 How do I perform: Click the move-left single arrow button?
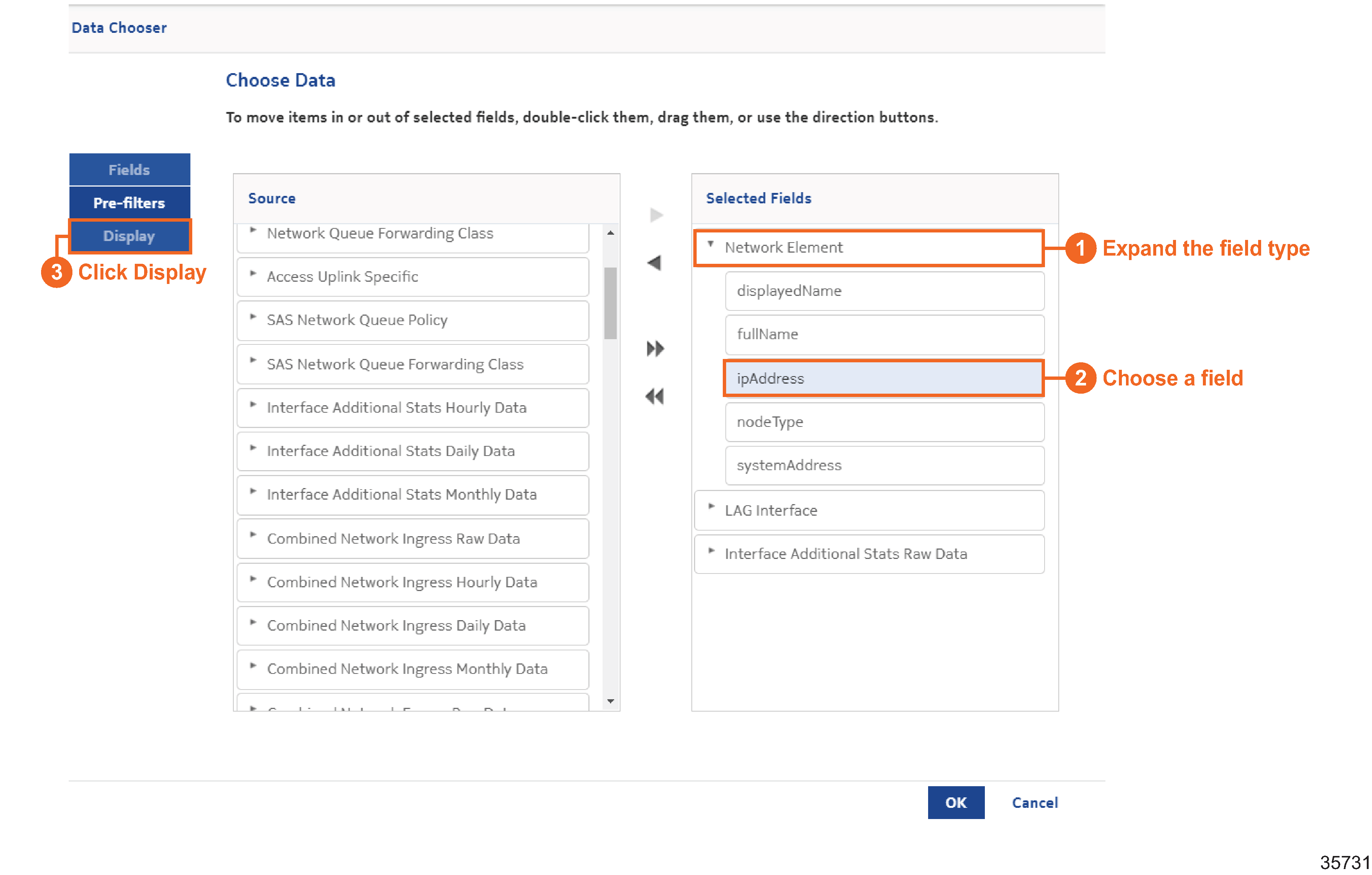coord(654,263)
